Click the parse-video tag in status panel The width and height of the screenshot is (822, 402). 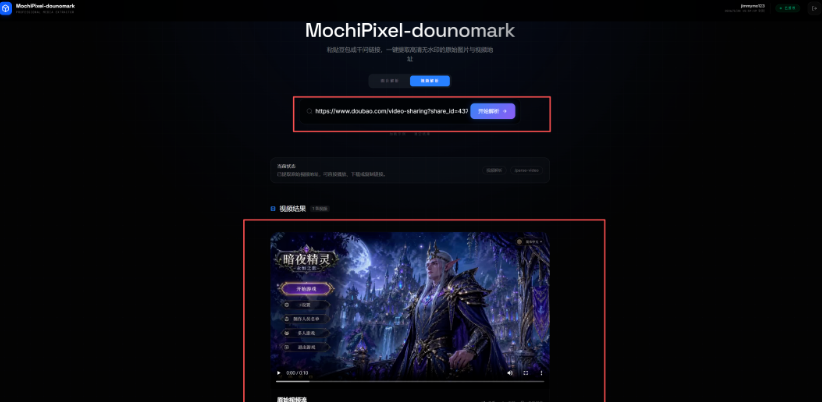tap(526, 170)
